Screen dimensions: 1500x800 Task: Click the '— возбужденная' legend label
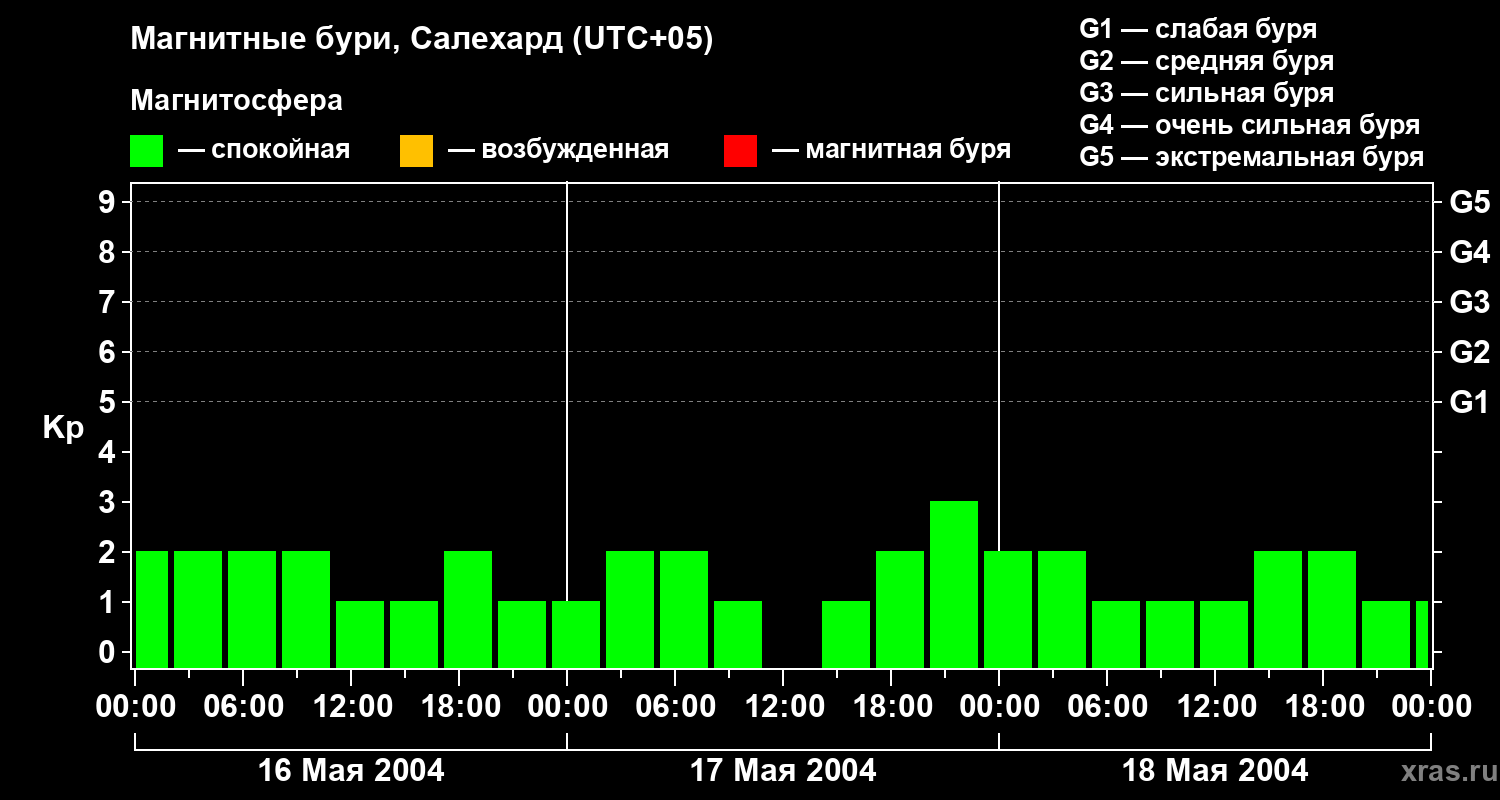(558, 150)
